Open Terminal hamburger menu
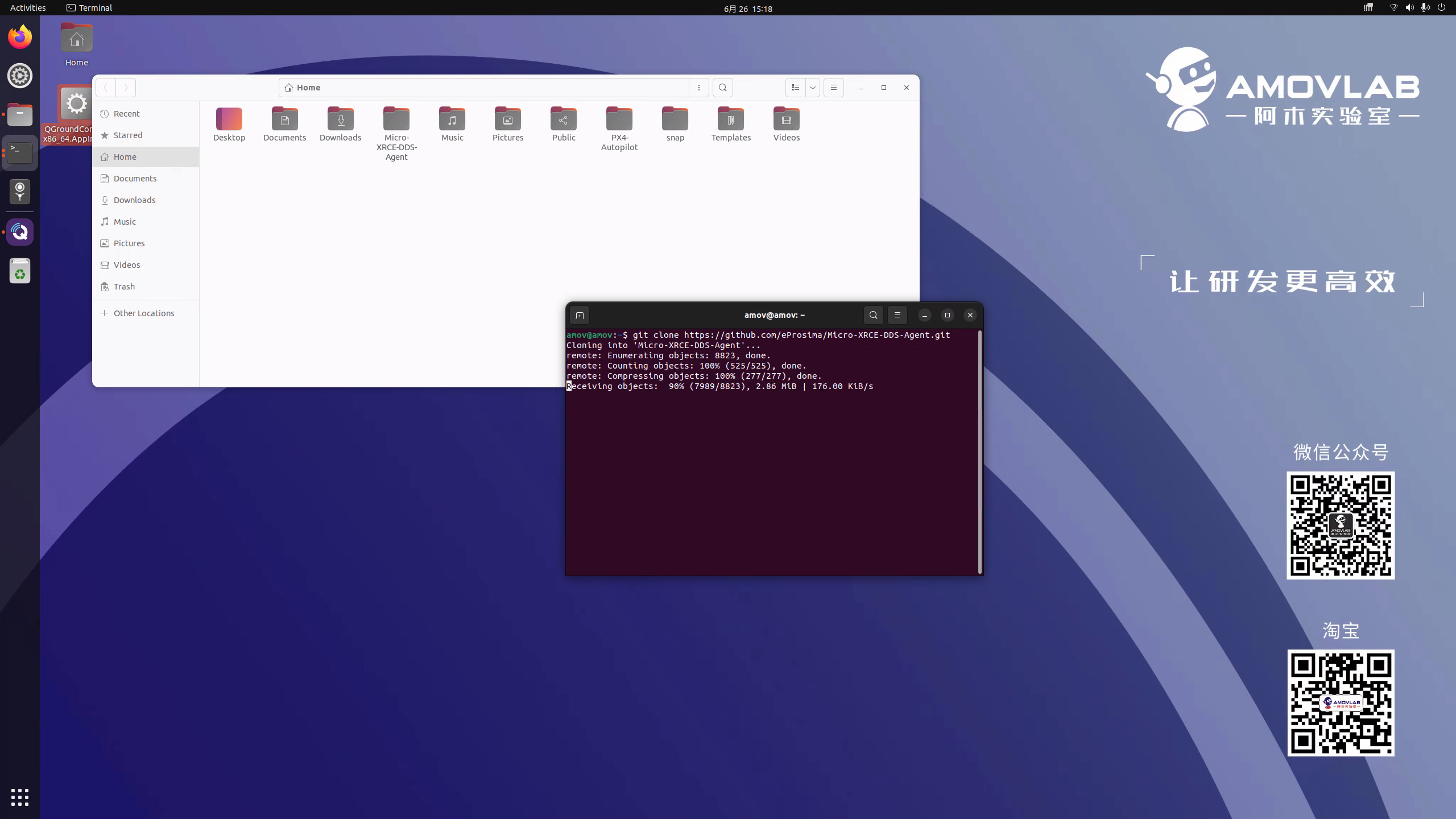1456x819 pixels. click(x=897, y=315)
